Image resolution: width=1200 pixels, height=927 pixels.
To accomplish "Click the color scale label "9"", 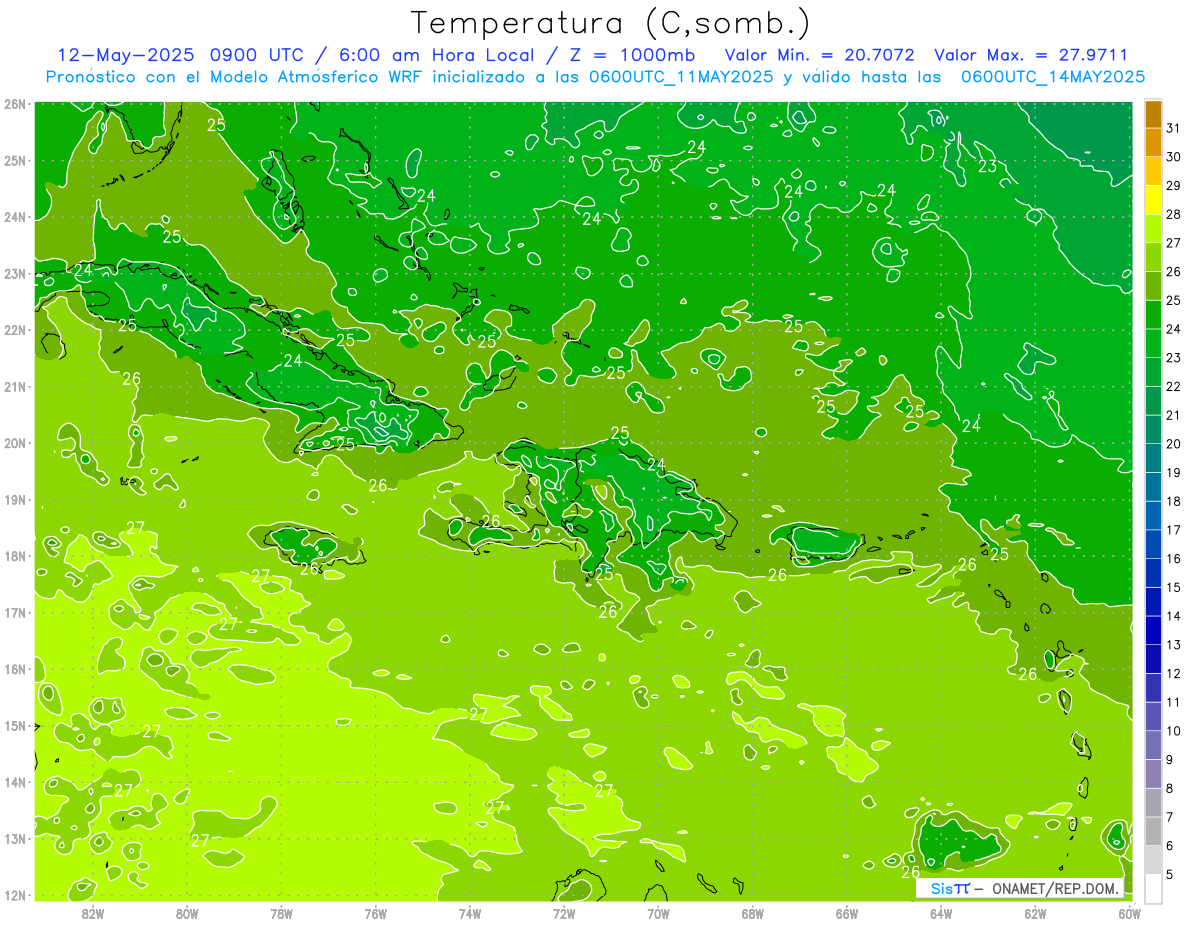I will (x=1170, y=759).
